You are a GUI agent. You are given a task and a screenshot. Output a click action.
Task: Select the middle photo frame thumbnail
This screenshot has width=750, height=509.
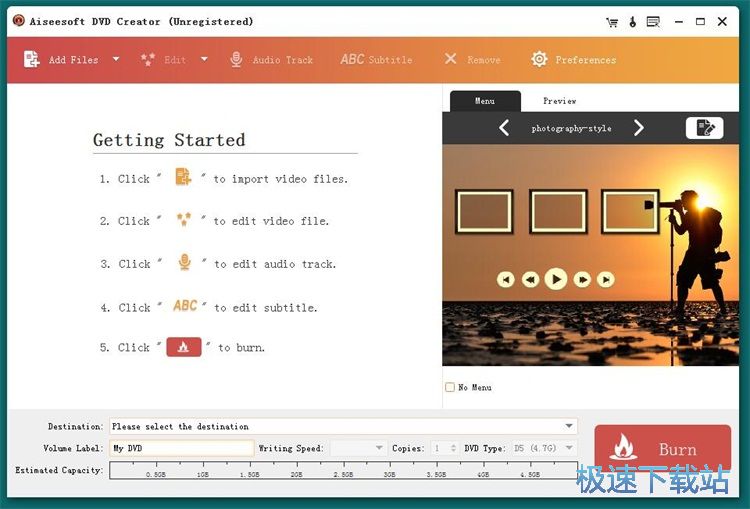click(x=558, y=211)
